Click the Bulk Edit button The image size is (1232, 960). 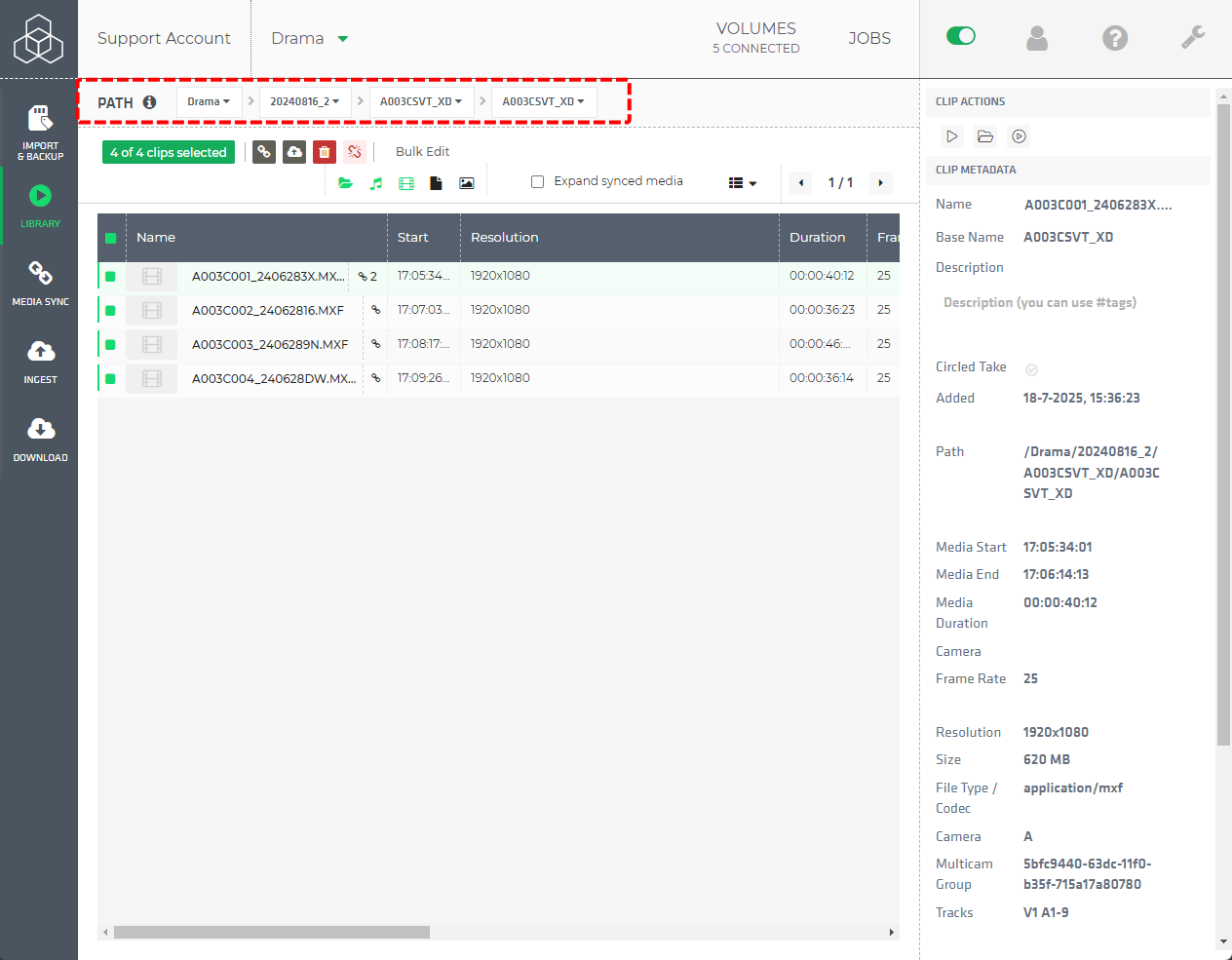[422, 152]
